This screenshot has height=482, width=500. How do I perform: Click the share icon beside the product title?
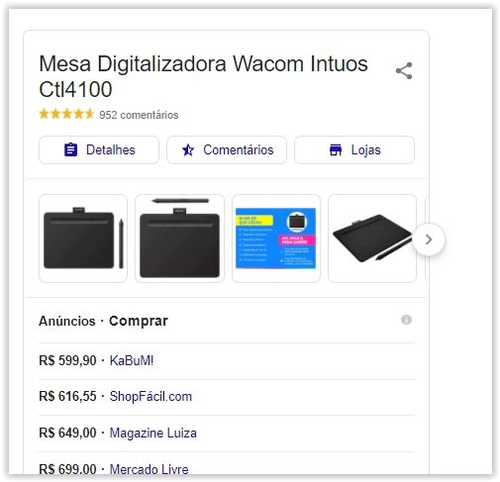click(x=404, y=71)
